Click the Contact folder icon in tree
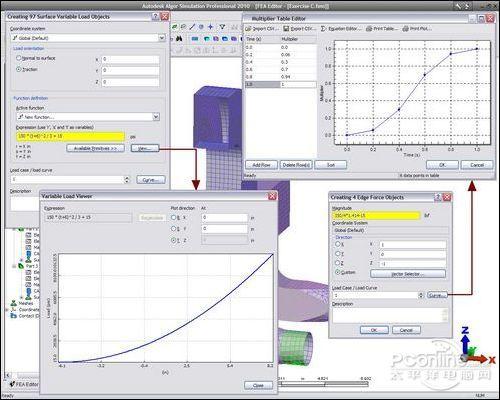 point(14,316)
